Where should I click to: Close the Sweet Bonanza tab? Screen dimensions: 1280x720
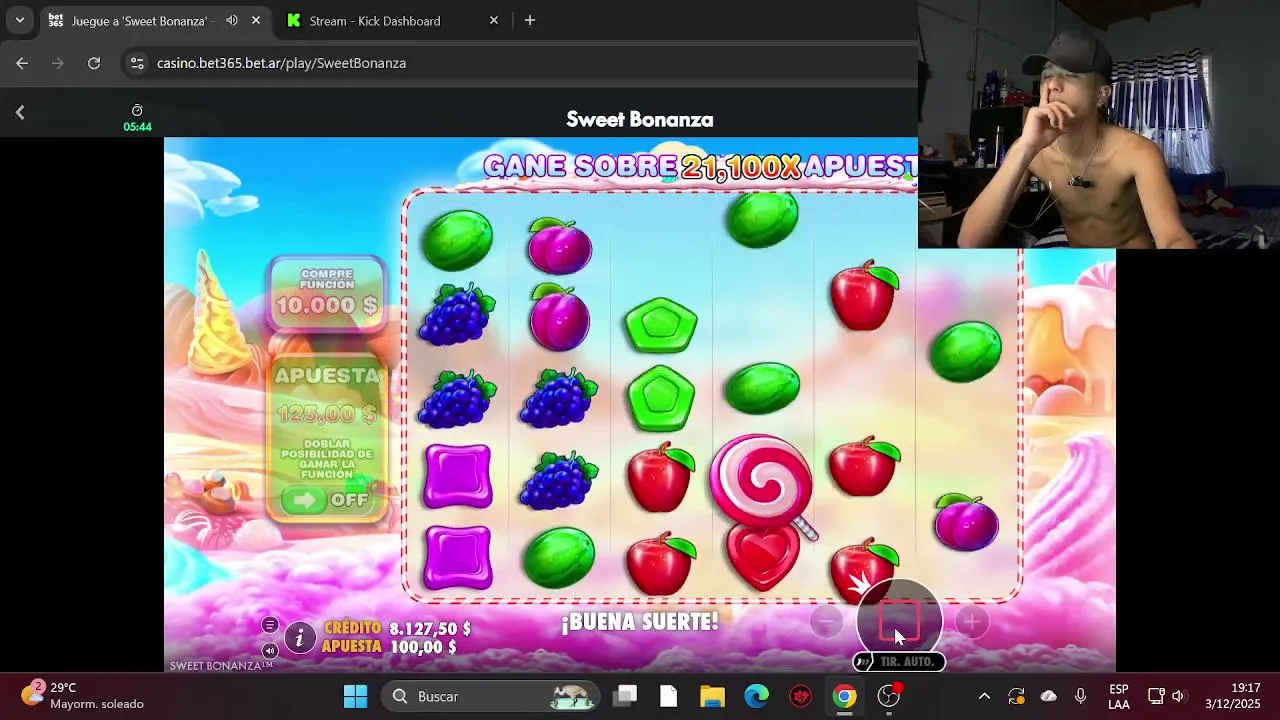click(x=256, y=20)
